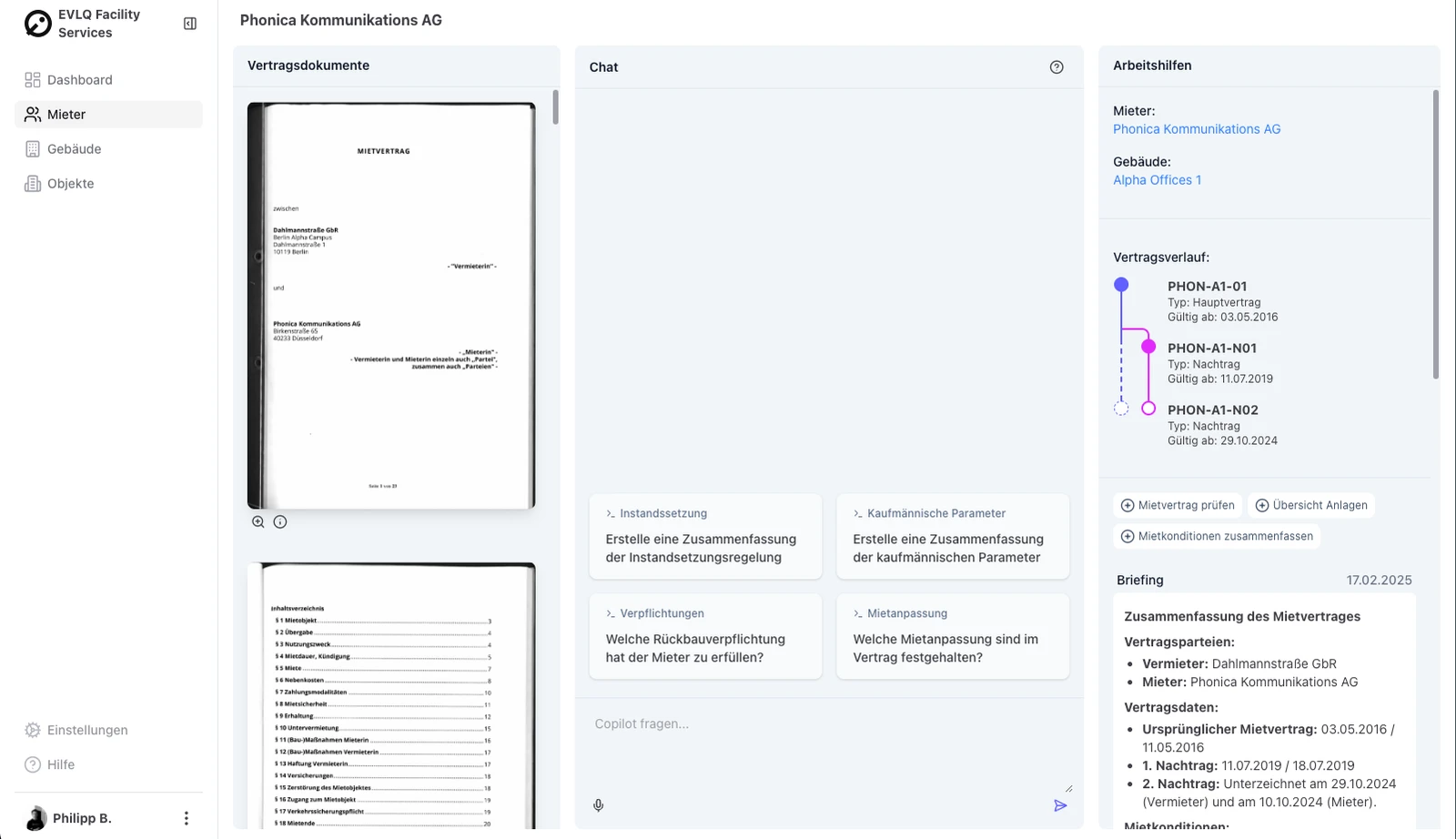
Task: Zoom into the first contract page
Action: pyautogui.click(x=258, y=521)
